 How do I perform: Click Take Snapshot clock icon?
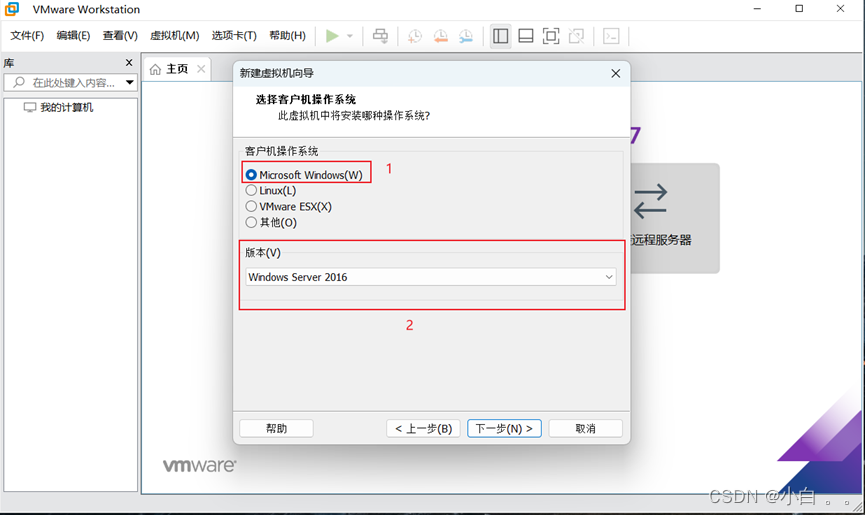pos(414,36)
